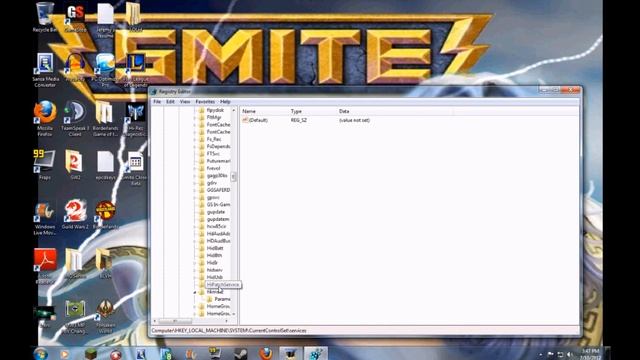Open Sansa Media Converter shortcut

coord(45,70)
